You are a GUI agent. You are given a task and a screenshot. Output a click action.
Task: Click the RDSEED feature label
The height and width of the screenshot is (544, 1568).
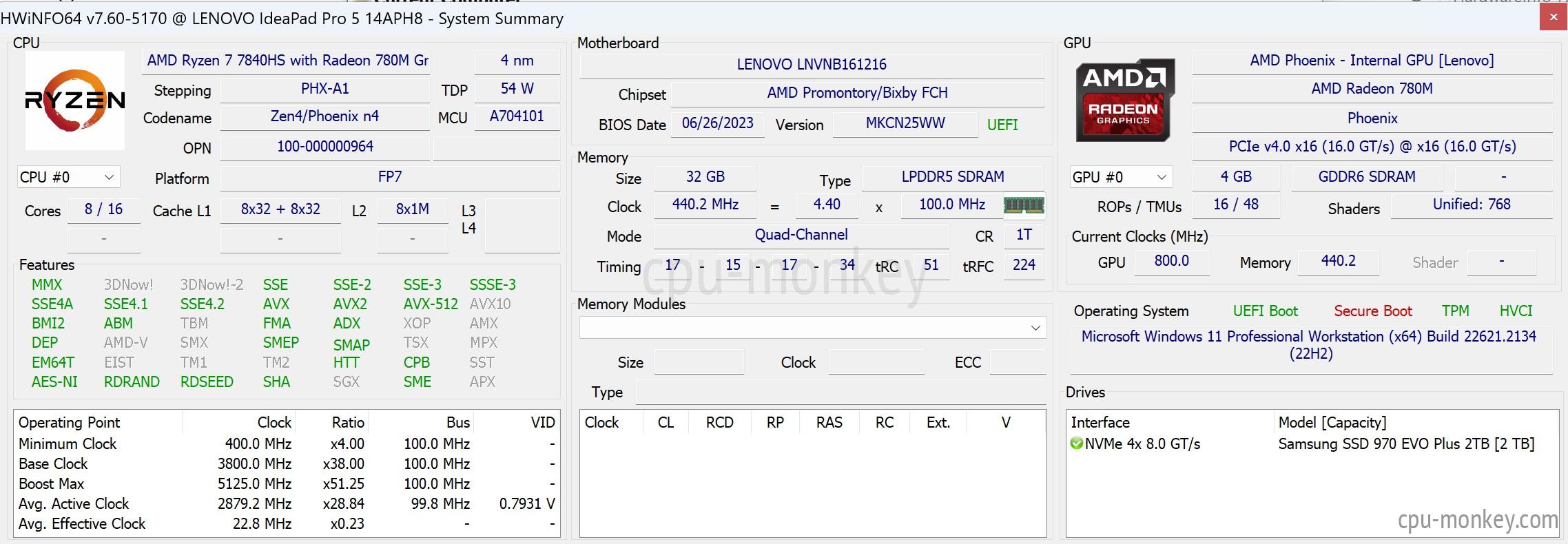[x=207, y=381]
